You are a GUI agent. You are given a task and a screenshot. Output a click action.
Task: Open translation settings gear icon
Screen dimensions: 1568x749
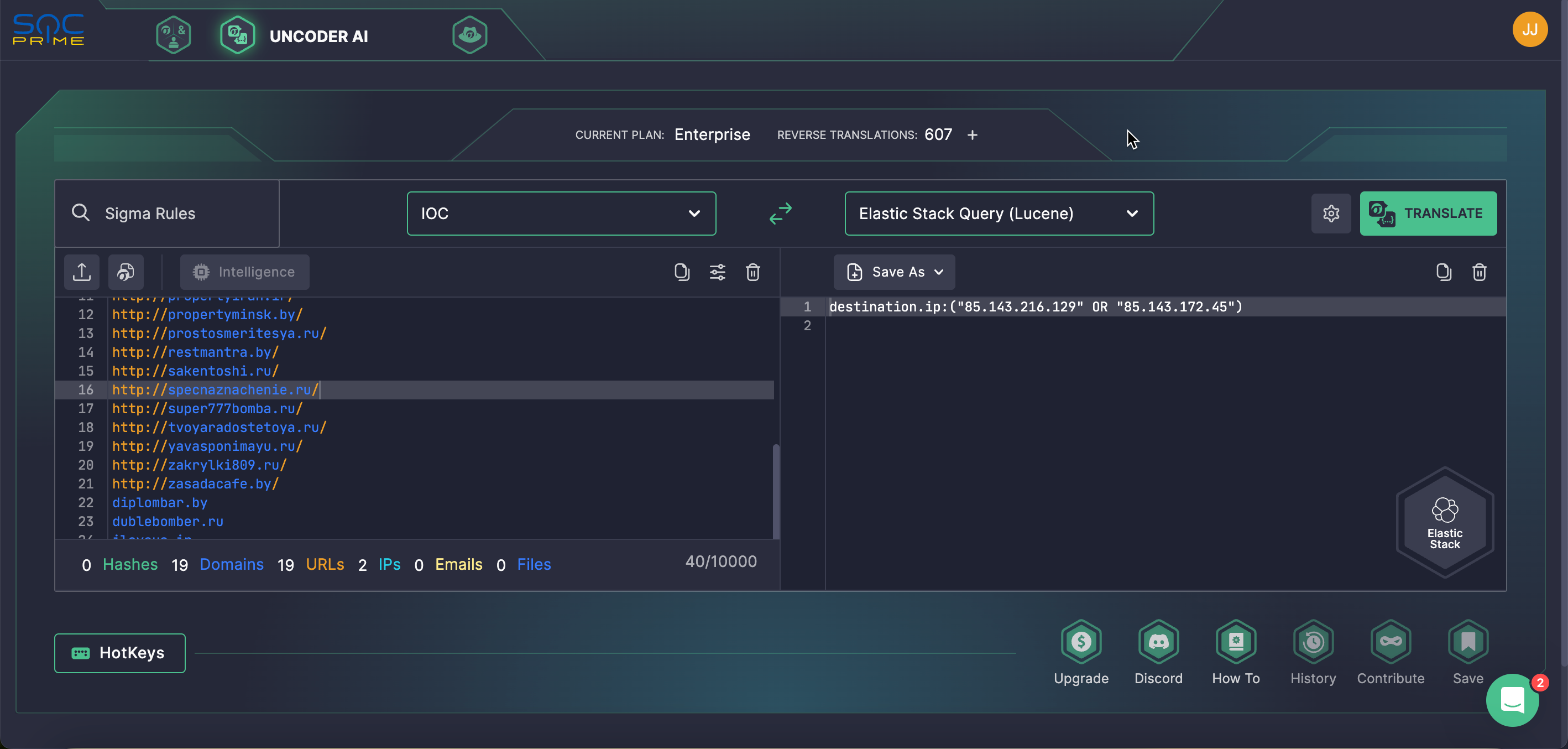click(x=1331, y=213)
